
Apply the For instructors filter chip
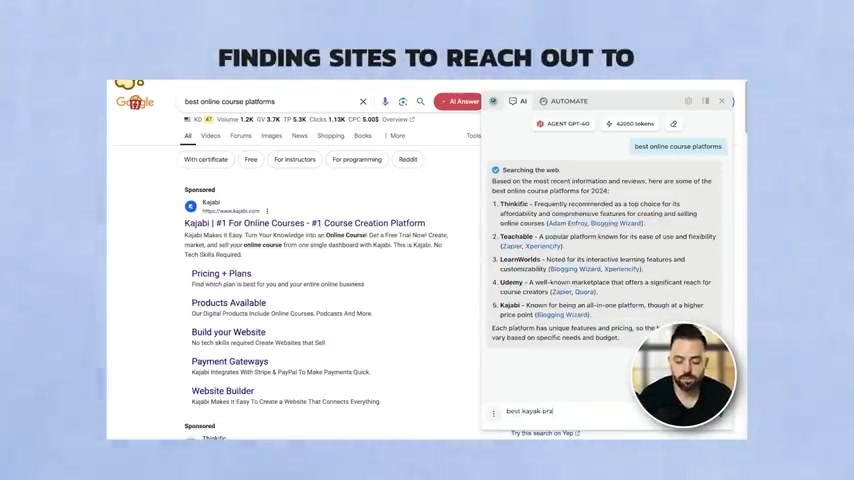pos(295,160)
